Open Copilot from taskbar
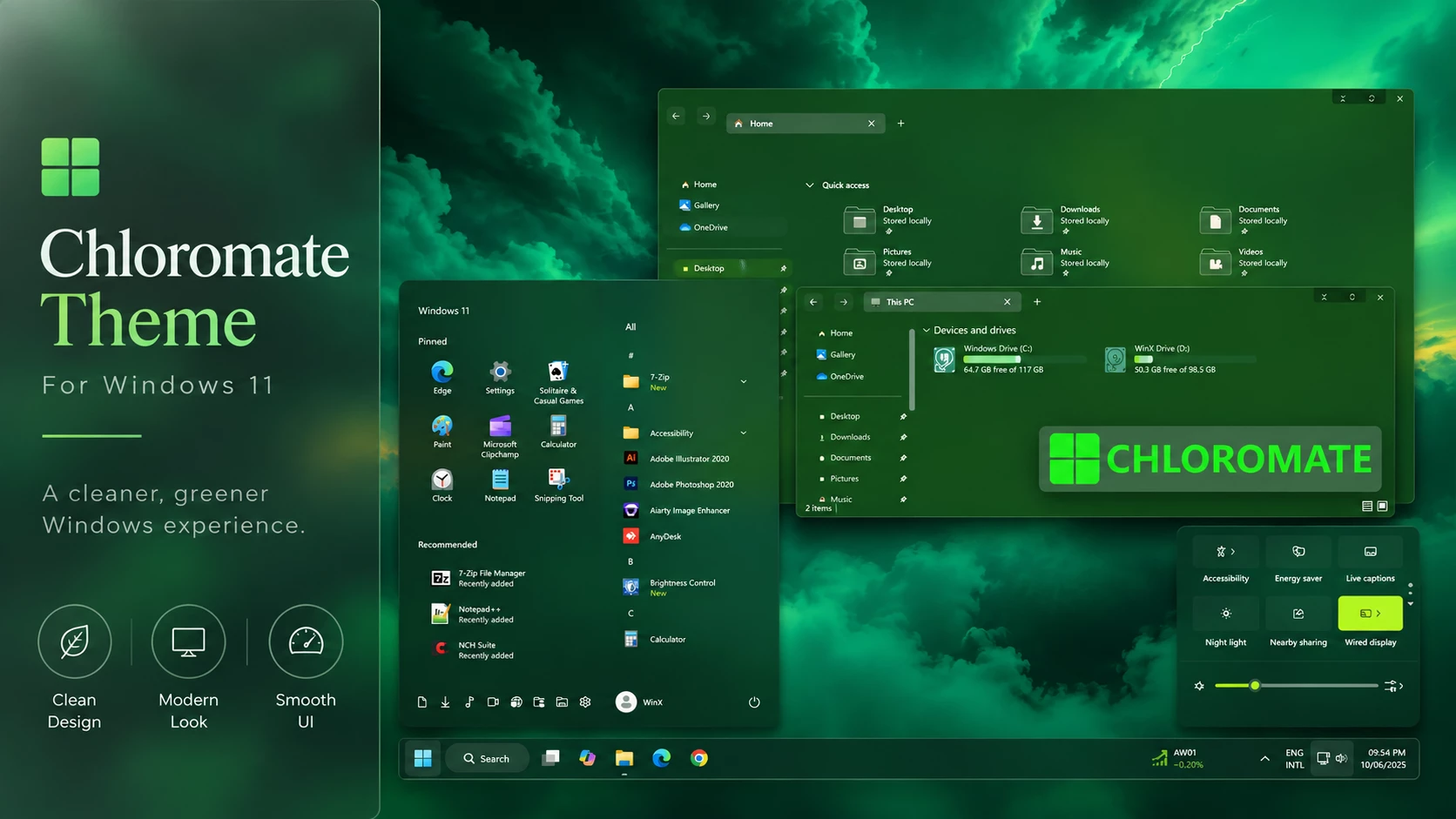The height and width of the screenshot is (819, 1456). [588, 758]
